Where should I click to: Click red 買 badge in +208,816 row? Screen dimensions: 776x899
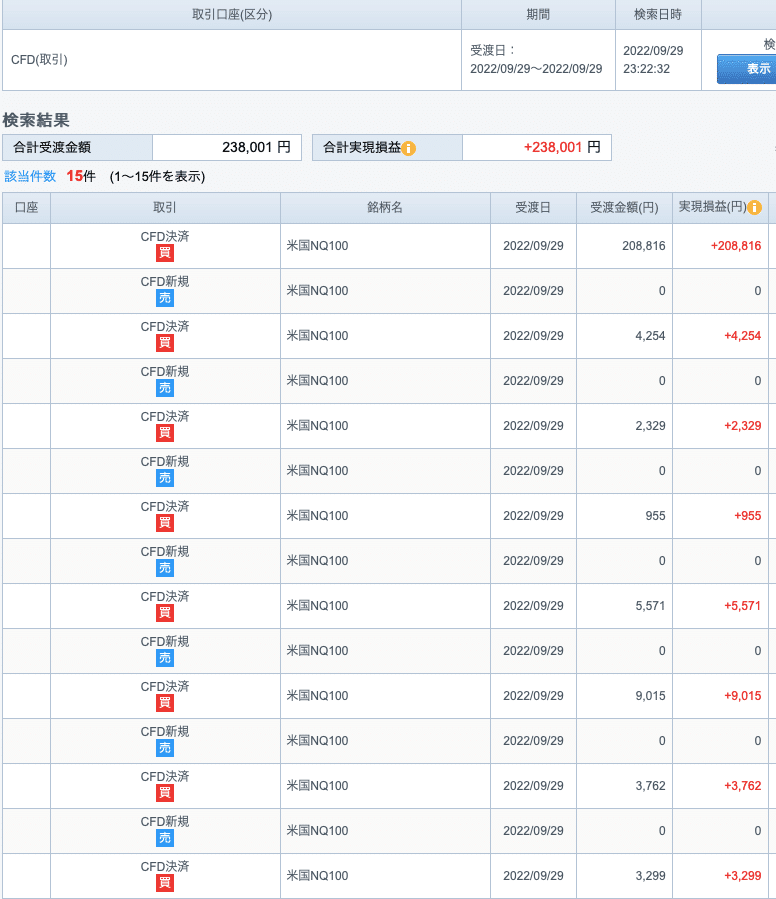coord(165,253)
